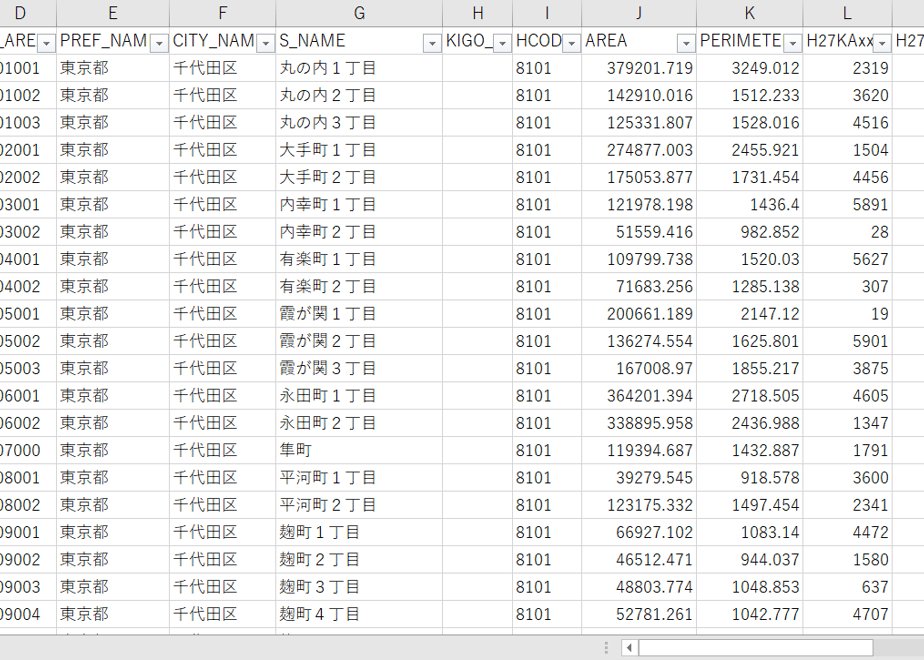924x660 pixels.
Task: Open the S_NAME column filter dropdown
Action: [432, 43]
